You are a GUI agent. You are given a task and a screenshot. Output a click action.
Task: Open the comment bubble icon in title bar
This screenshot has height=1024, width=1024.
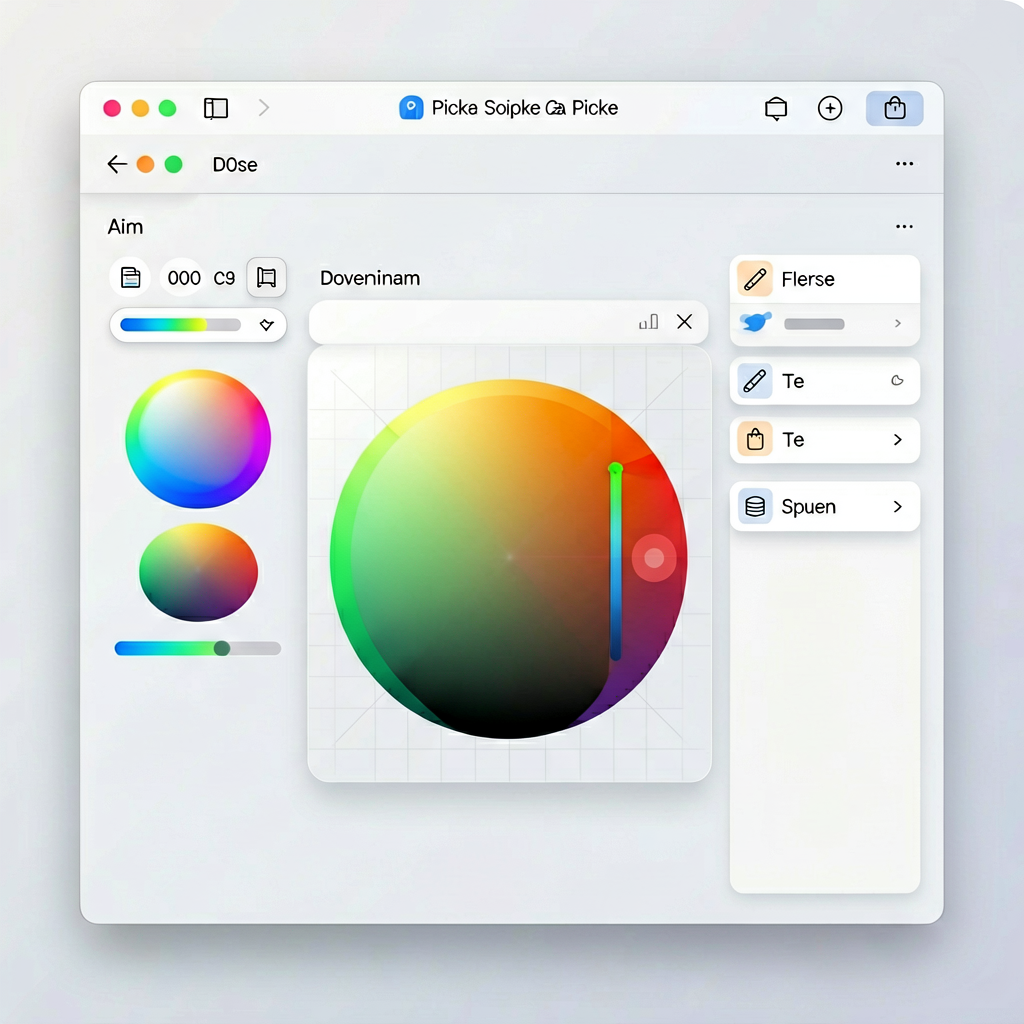point(776,108)
